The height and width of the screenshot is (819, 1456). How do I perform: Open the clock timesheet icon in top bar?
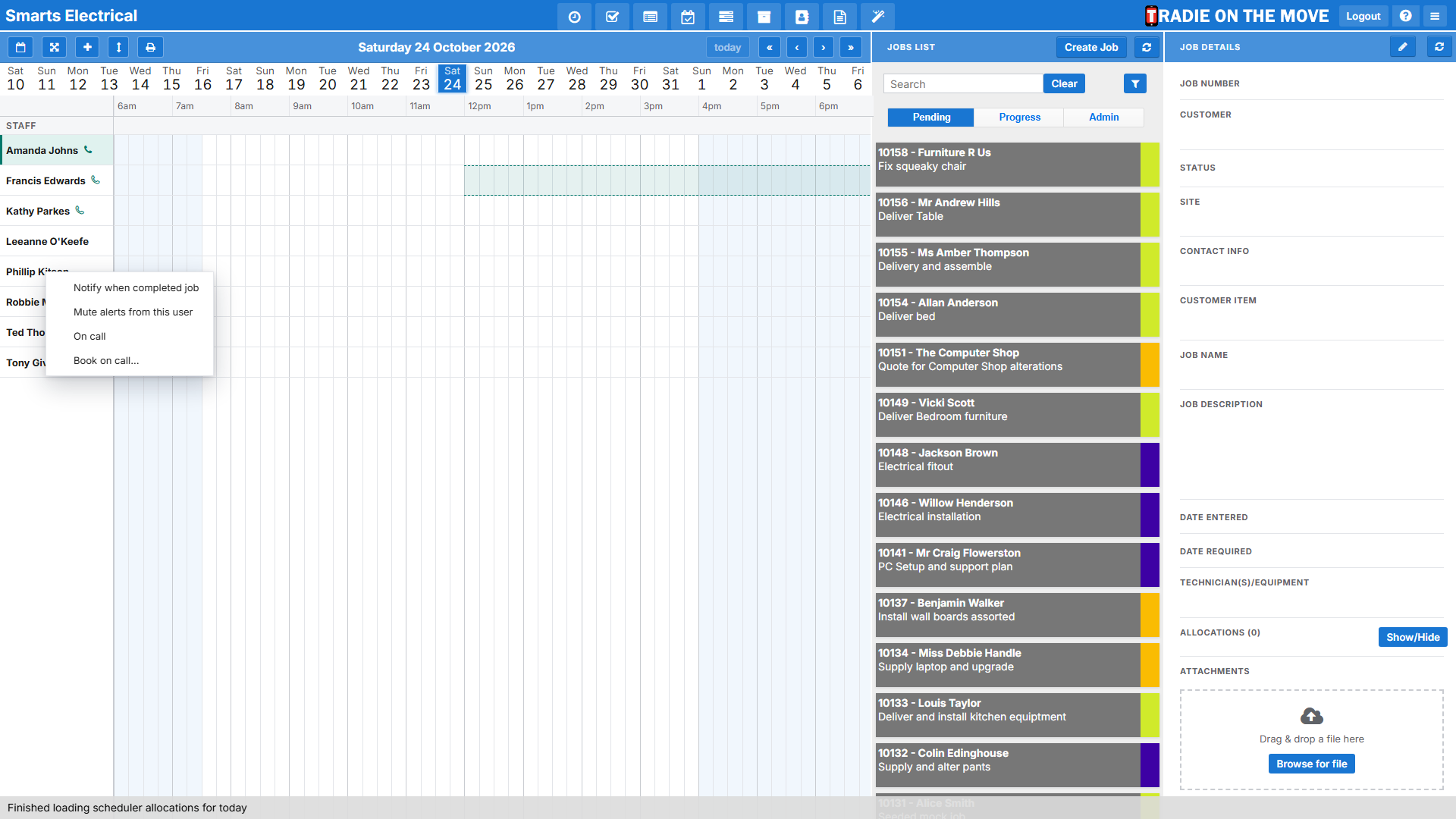[x=574, y=17]
